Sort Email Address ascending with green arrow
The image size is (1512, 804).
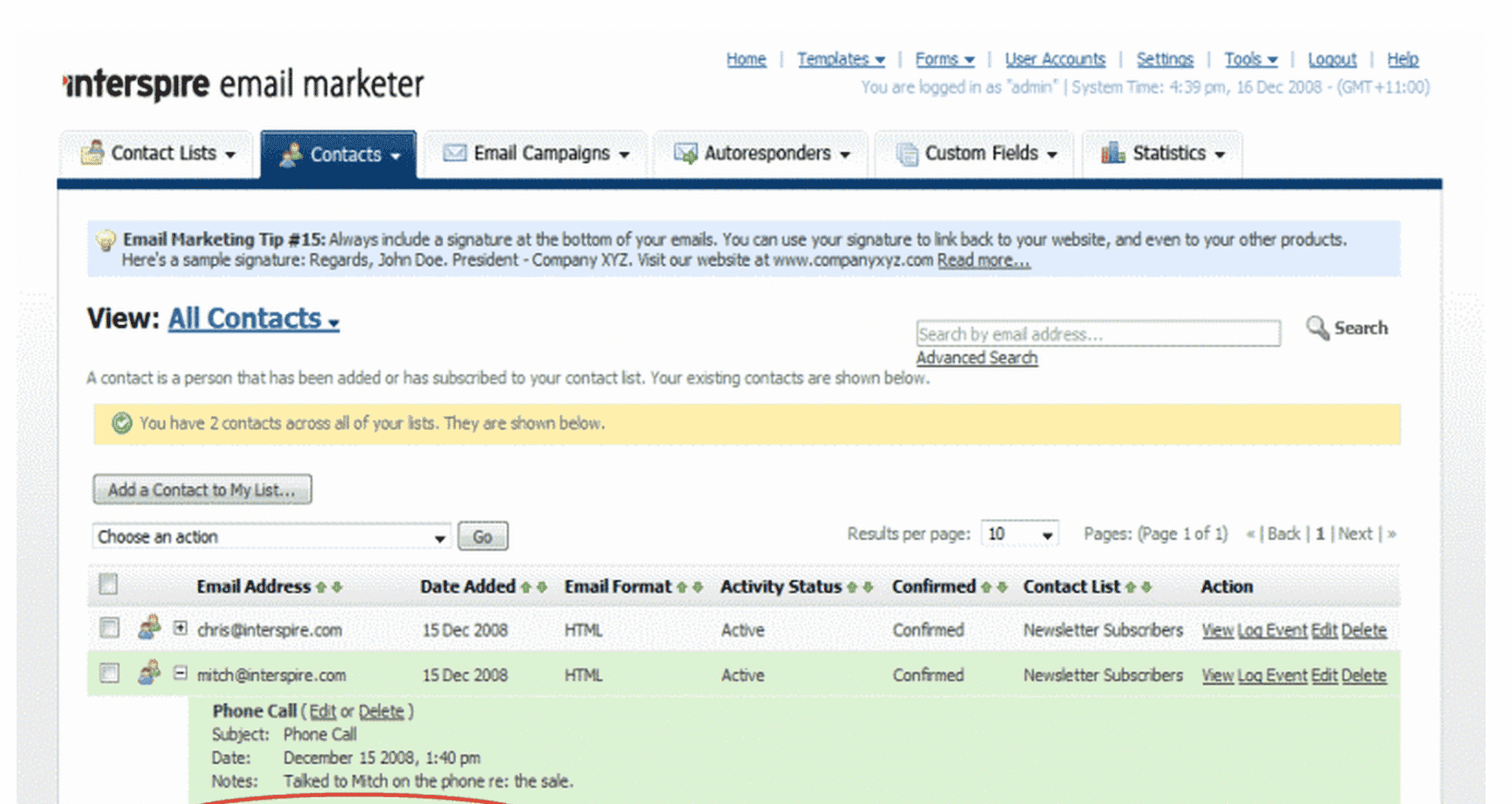(322, 586)
